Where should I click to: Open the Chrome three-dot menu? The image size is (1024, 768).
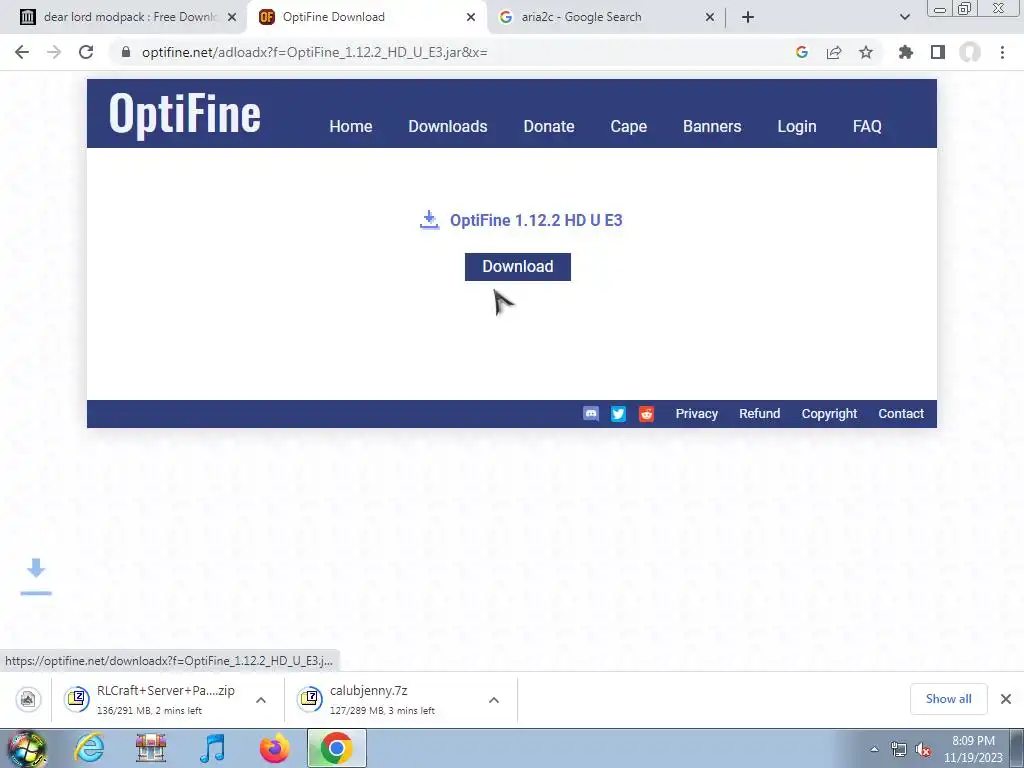[x=1002, y=52]
